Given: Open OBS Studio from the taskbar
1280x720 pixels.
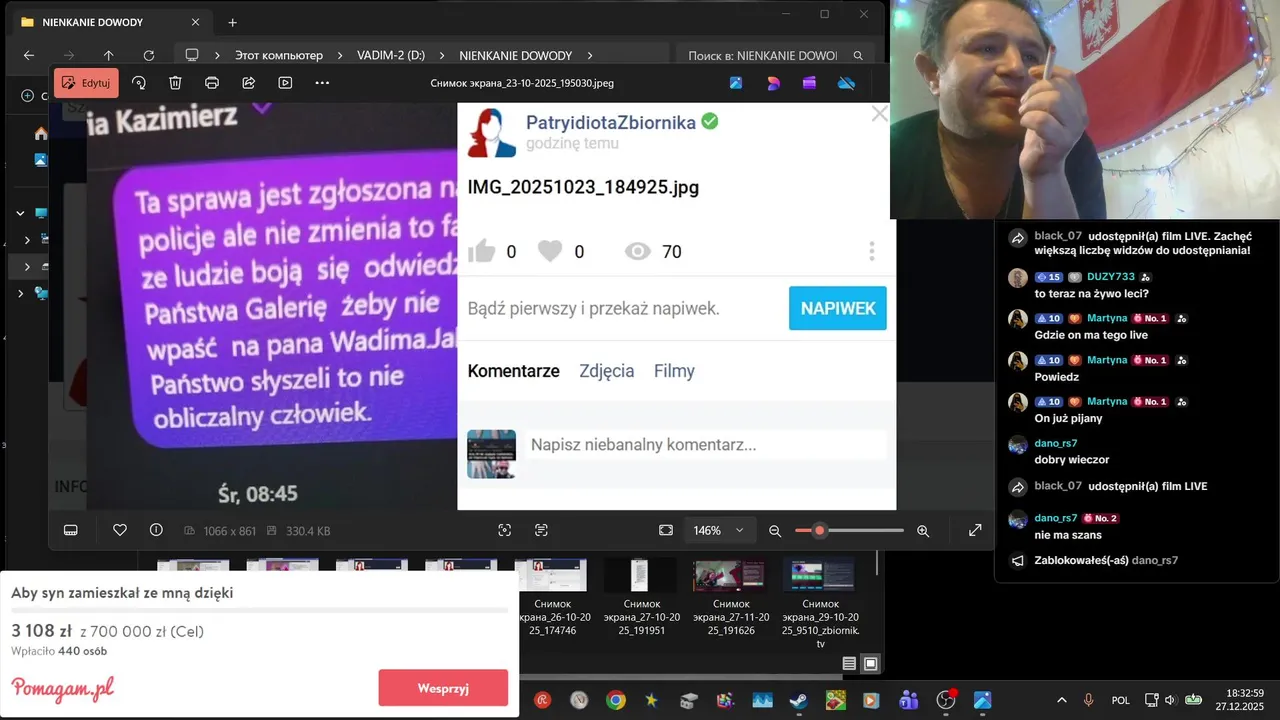Looking at the screenshot, I should tap(946, 700).
